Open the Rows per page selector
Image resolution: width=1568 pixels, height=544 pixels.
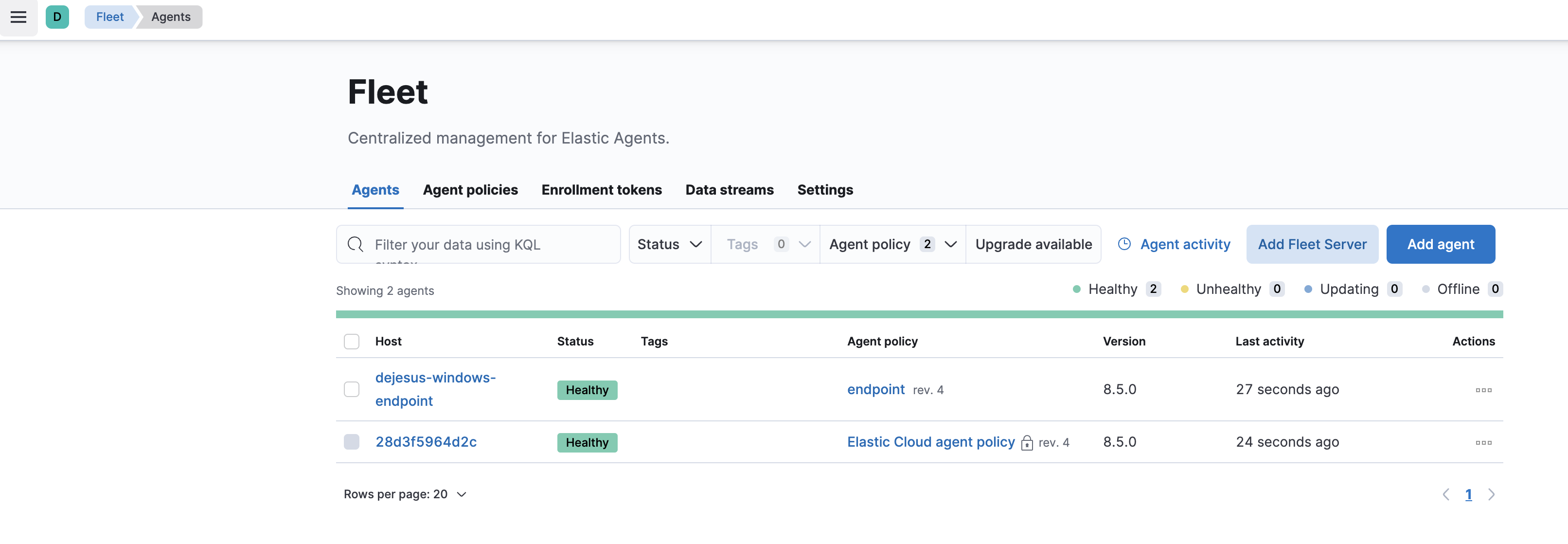tap(405, 494)
